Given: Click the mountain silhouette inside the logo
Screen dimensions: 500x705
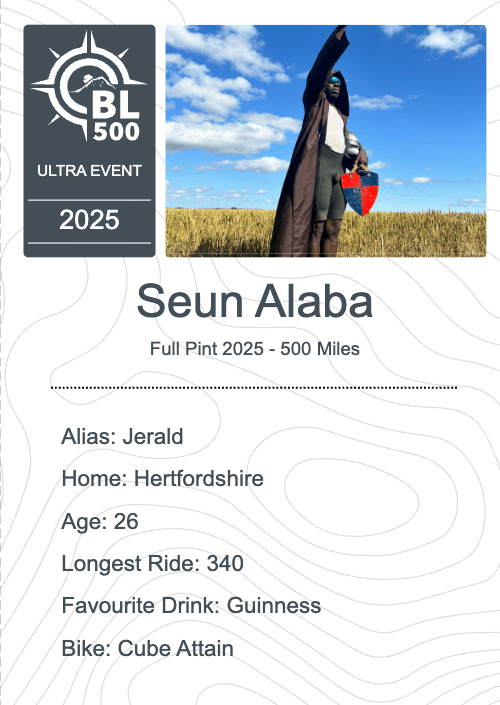Looking at the screenshot, I should click(x=97, y=83).
